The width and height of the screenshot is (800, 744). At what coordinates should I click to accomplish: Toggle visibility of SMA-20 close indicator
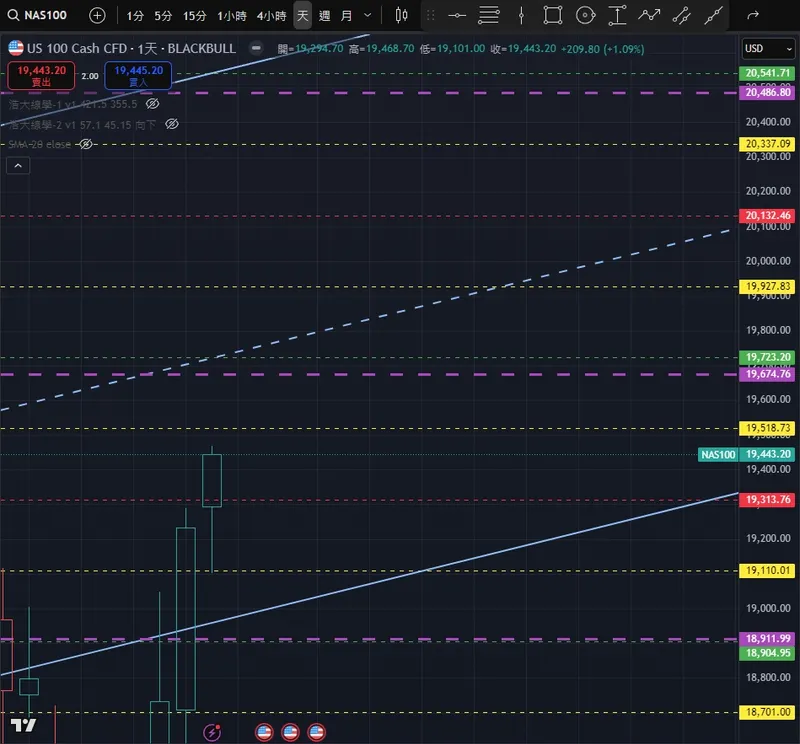tap(86, 144)
